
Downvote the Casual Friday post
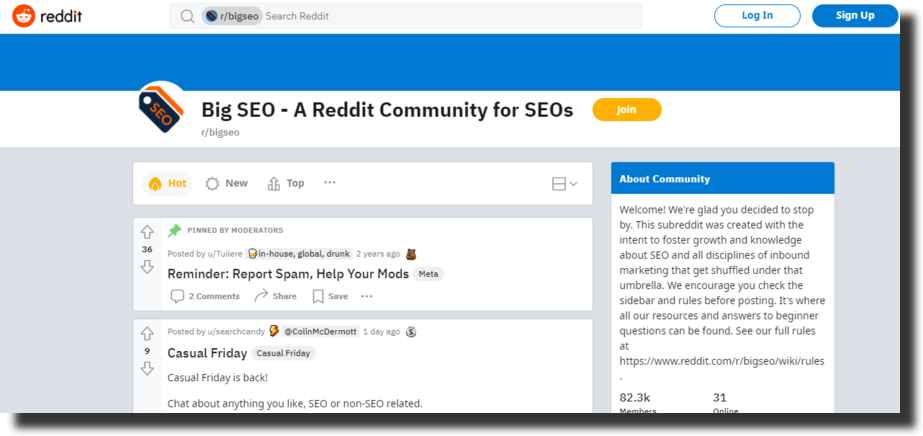147,369
